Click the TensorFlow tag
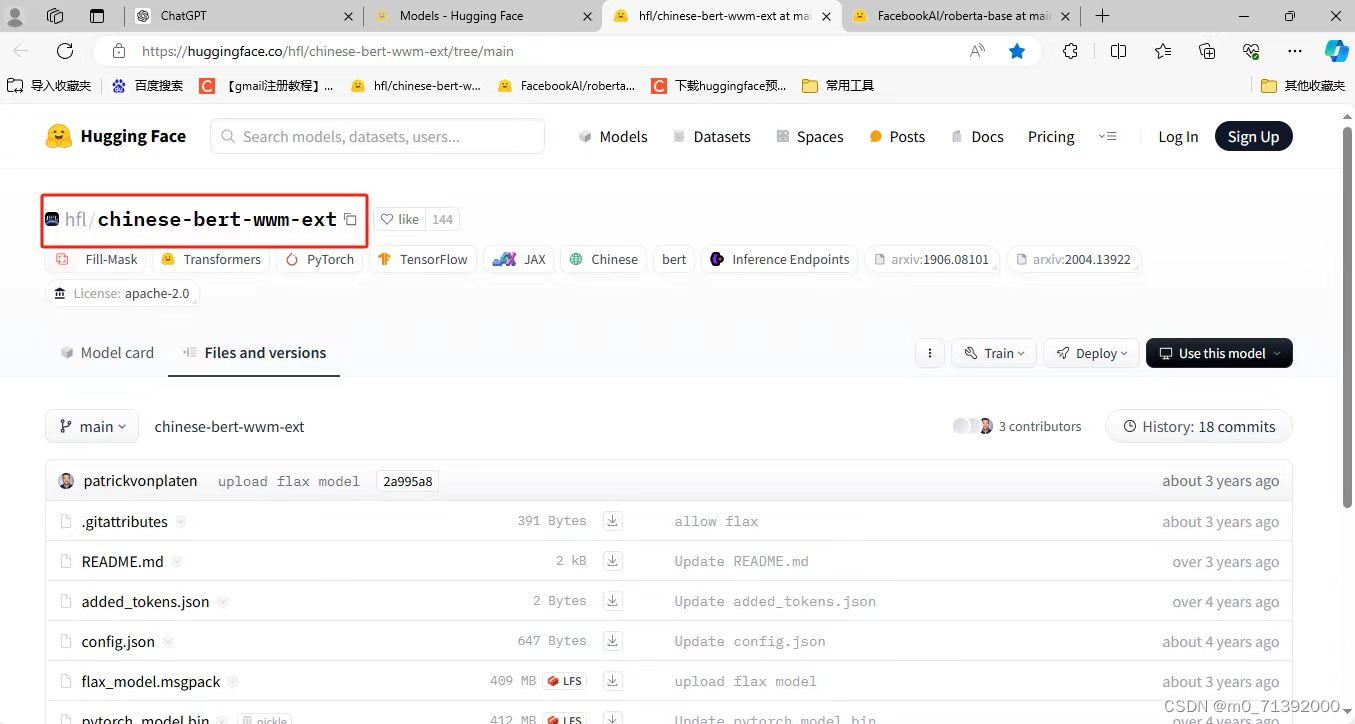 point(423,259)
